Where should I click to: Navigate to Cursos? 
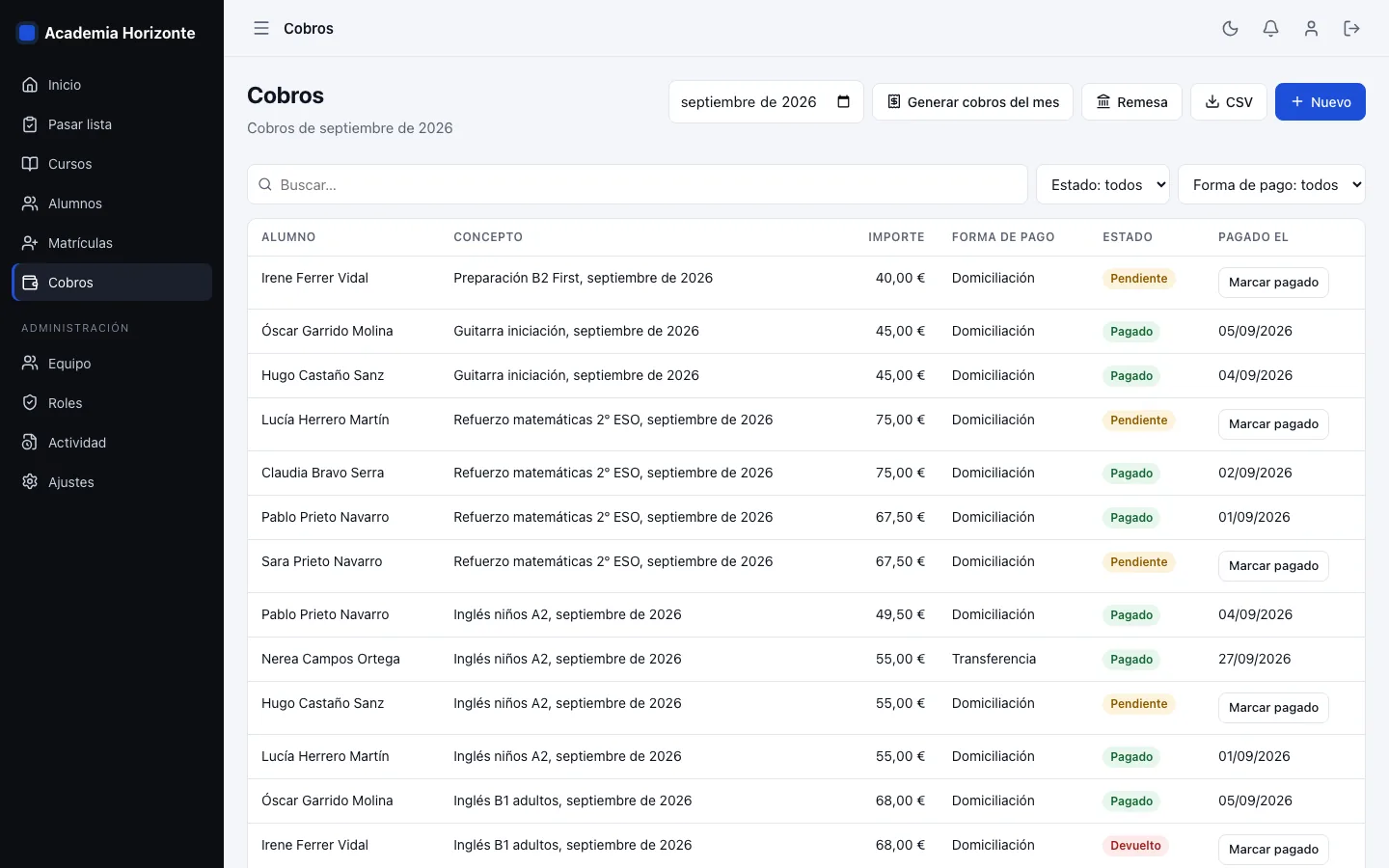coord(112,164)
